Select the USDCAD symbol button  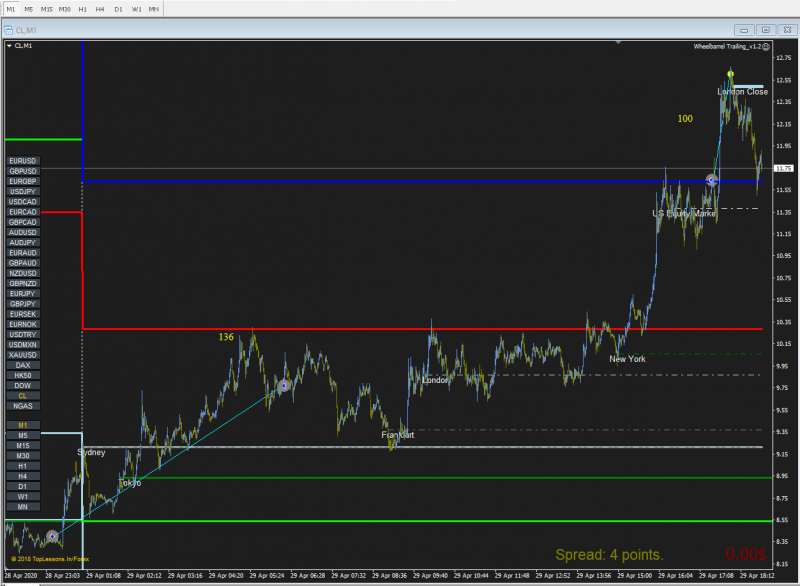tap(23, 202)
